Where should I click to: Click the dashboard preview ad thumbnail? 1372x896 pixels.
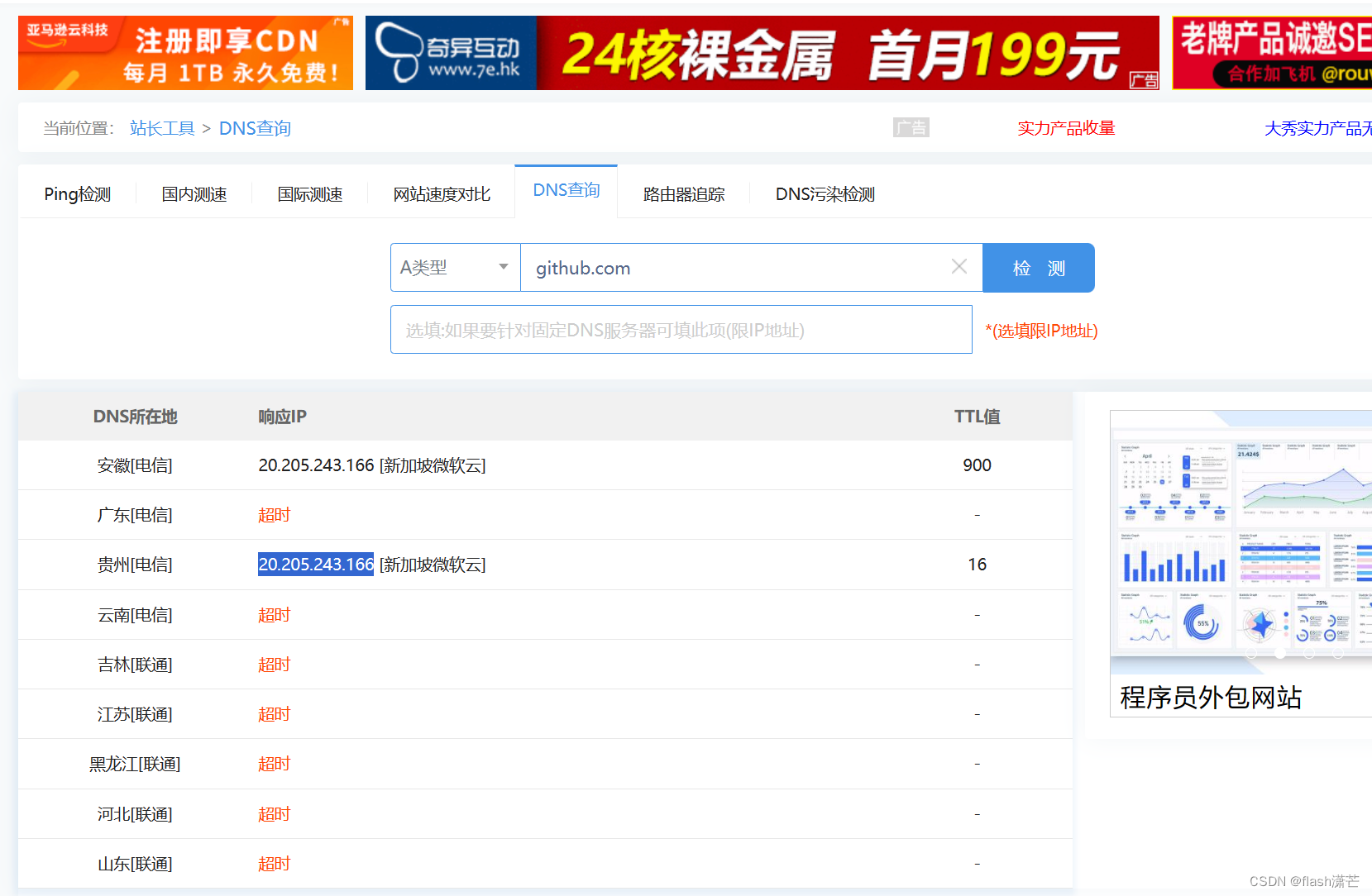[x=1241, y=542]
